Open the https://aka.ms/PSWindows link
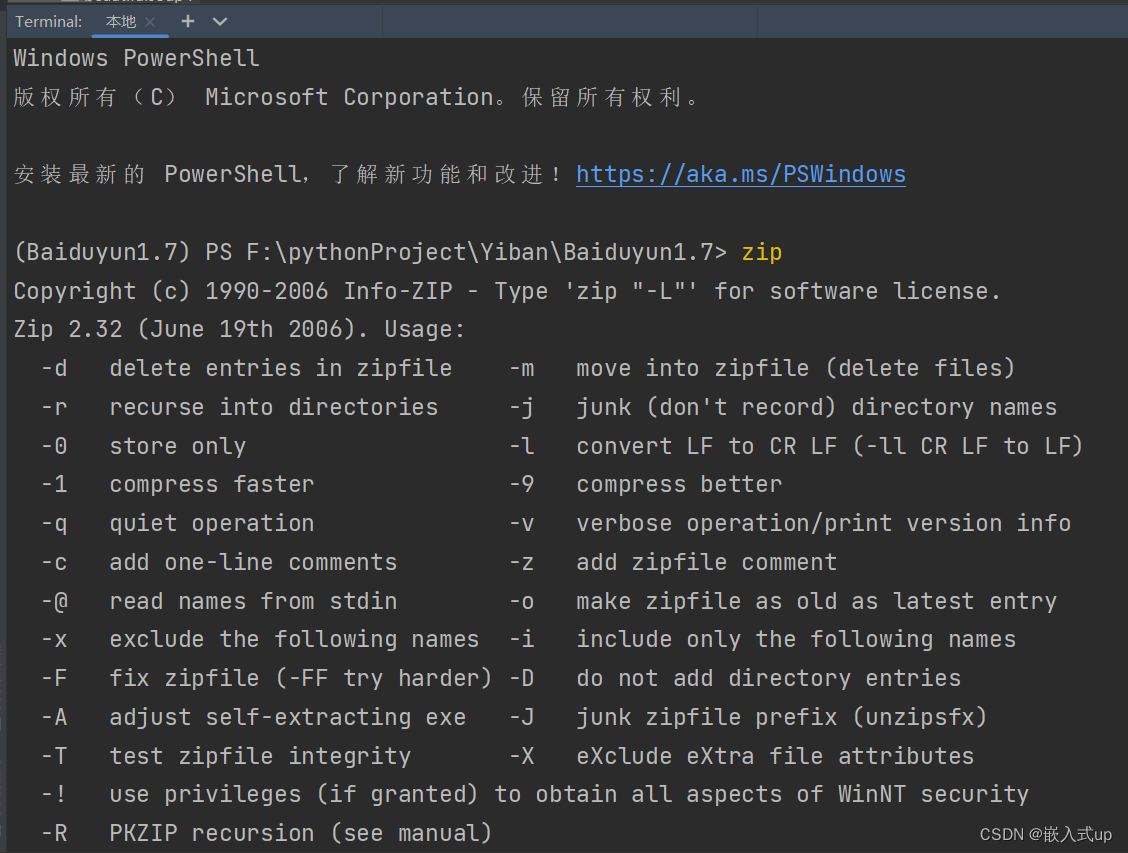This screenshot has height=853, width=1128. point(741,174)
